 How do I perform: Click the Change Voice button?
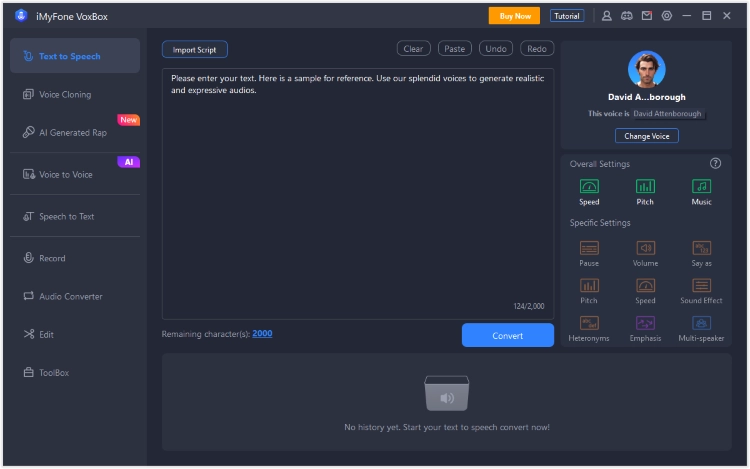pos(646,136)
